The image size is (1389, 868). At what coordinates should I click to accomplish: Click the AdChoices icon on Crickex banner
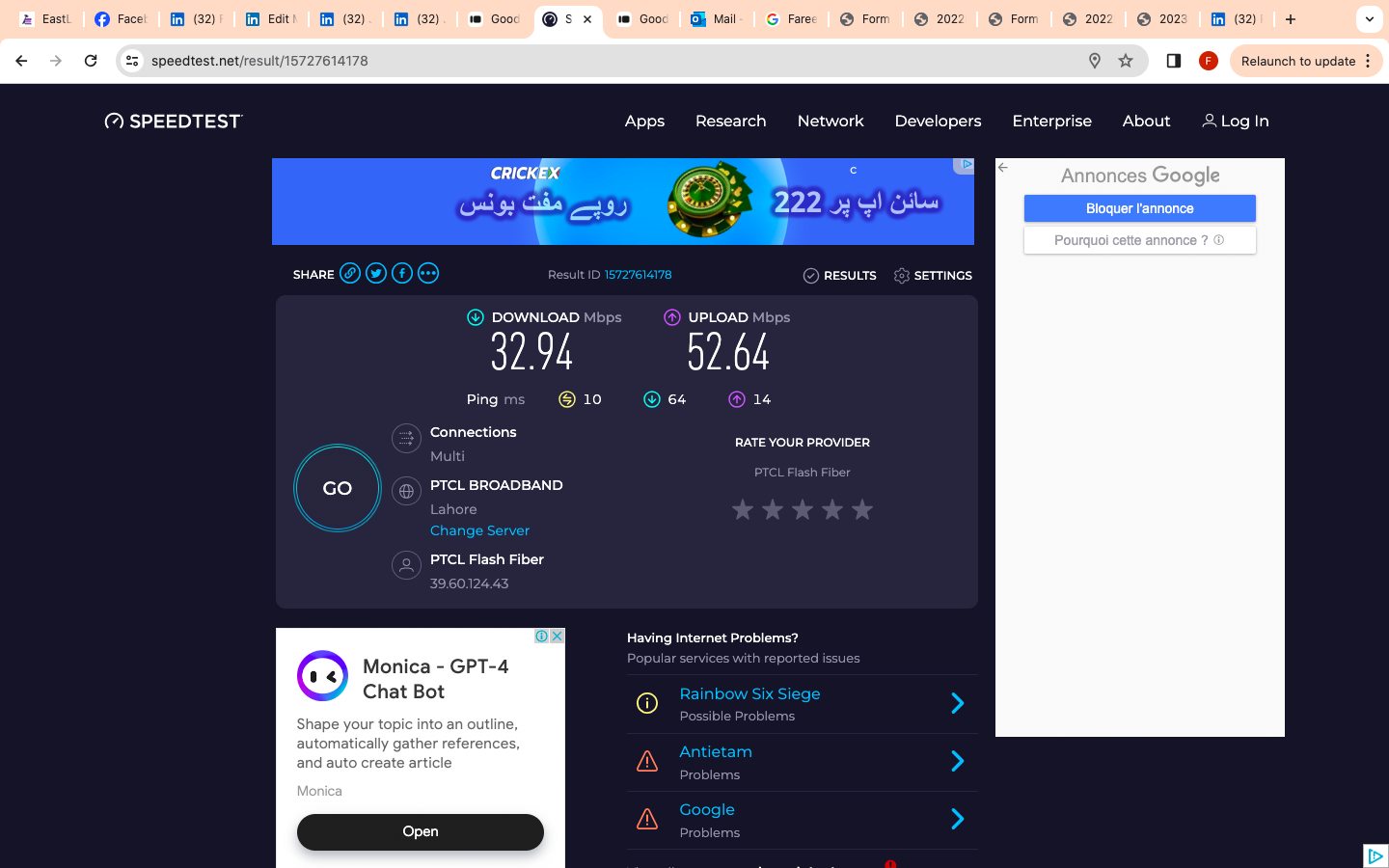coord(966,165)
